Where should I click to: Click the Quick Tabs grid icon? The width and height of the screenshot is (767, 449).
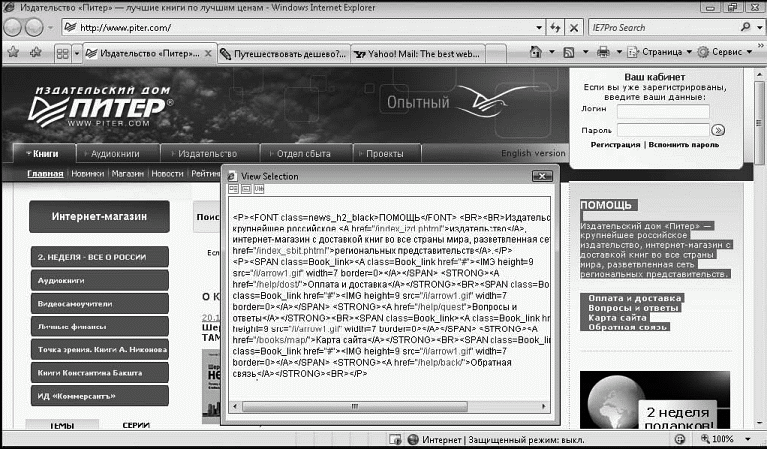coord(62,52)
